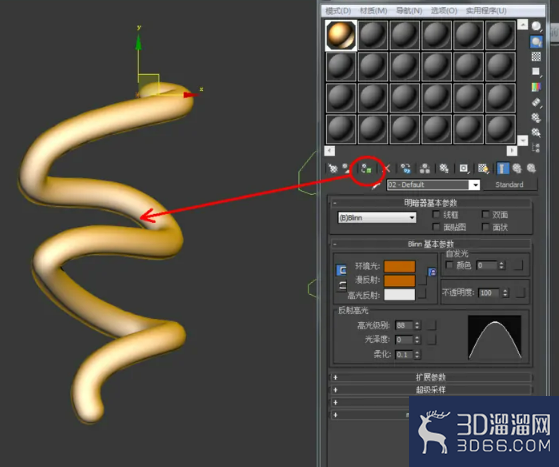The image size is (559, 467).
Task: Open the 漫反射 diffuse color swatch
Action: point(399,280)
